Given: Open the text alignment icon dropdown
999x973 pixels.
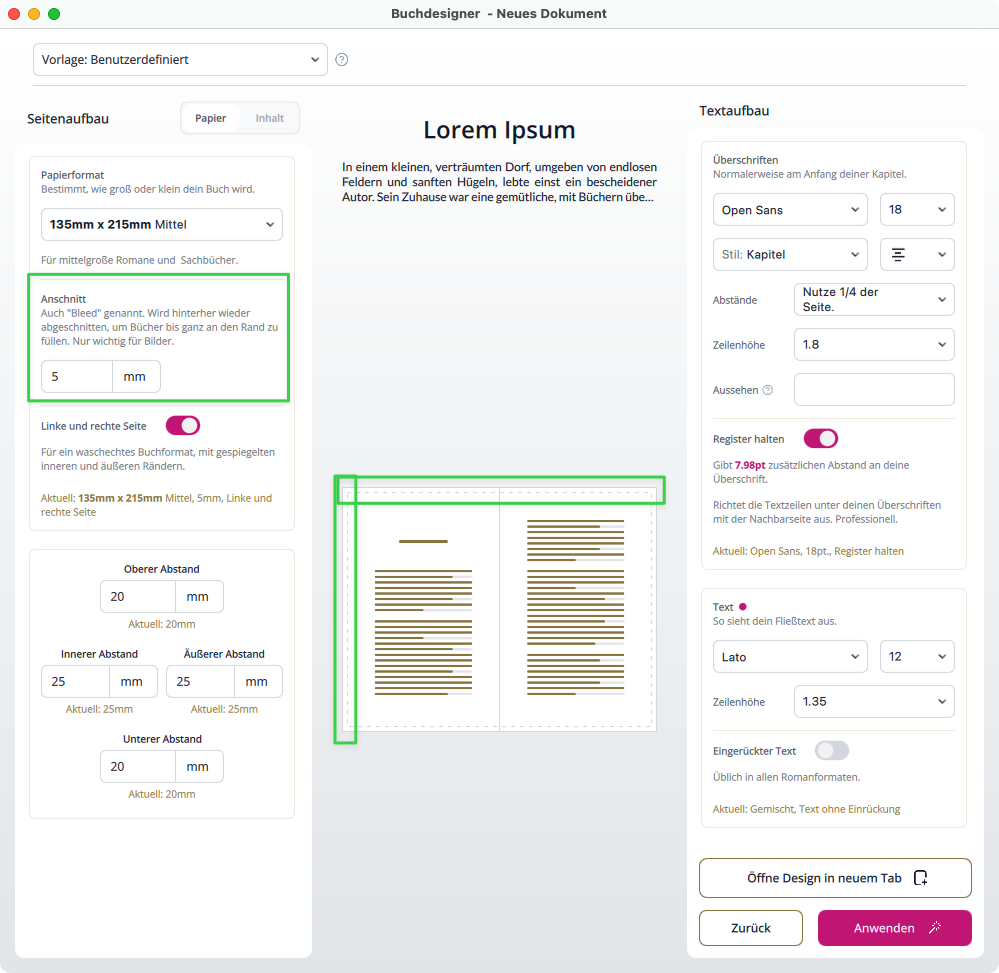Looking at the screenshot, I should coord(917,255).
